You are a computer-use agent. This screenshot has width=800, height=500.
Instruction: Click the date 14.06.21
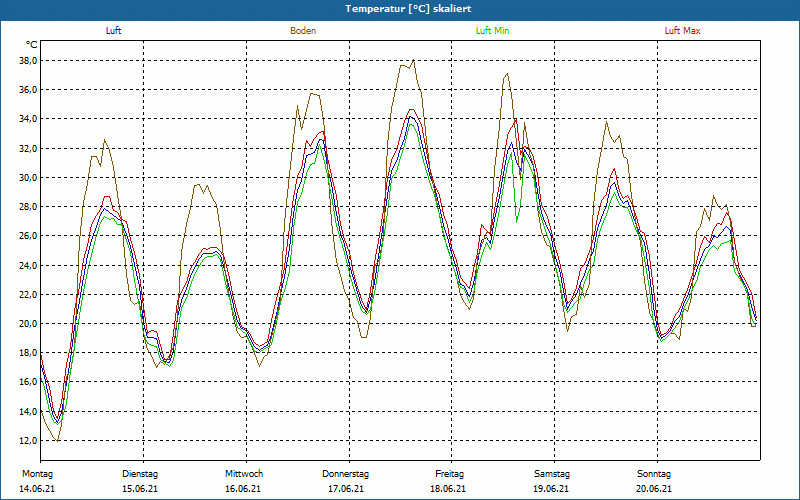tap(37, 489)
